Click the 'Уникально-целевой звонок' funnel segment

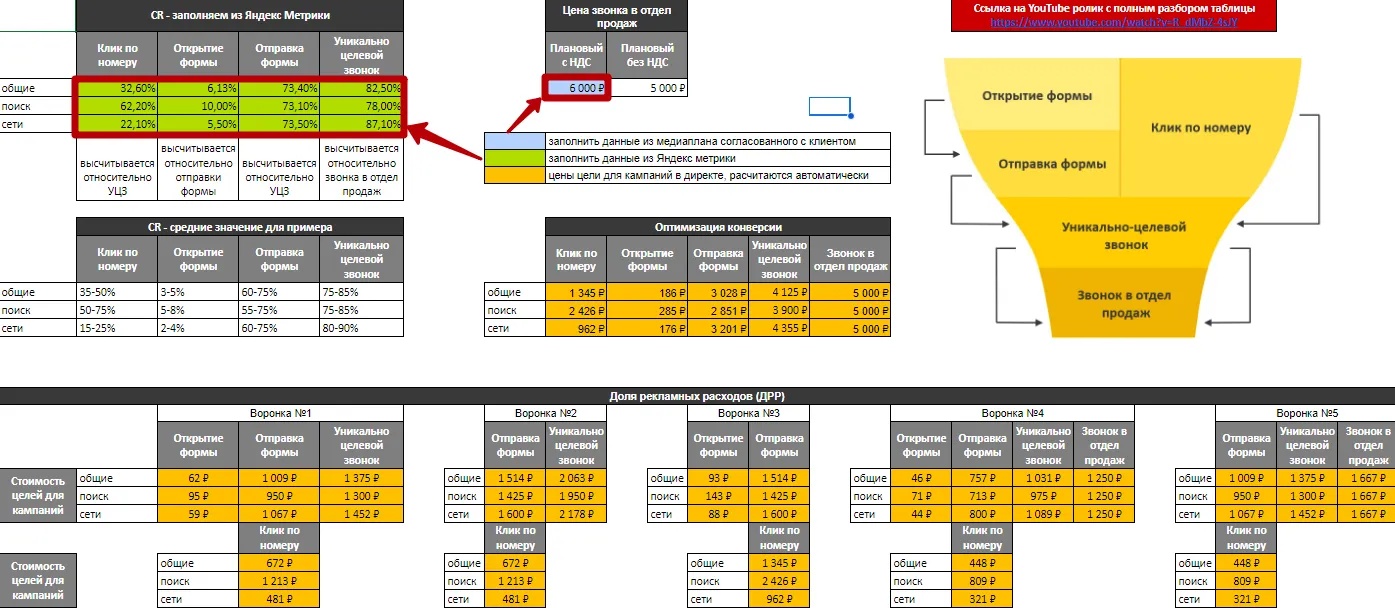(x=1123, y=235)
